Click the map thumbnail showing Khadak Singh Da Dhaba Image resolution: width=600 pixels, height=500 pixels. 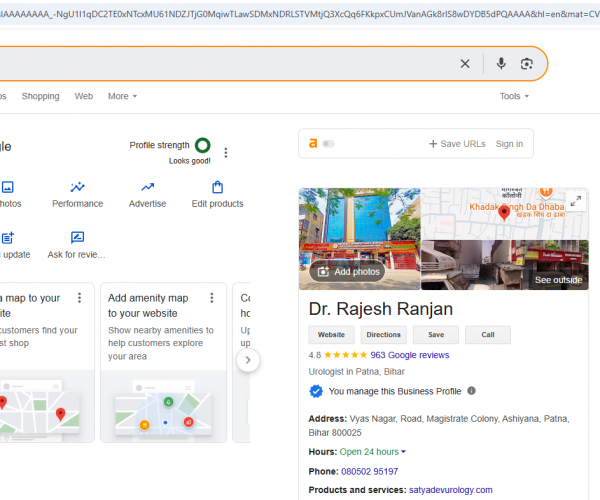coord(505,214)
